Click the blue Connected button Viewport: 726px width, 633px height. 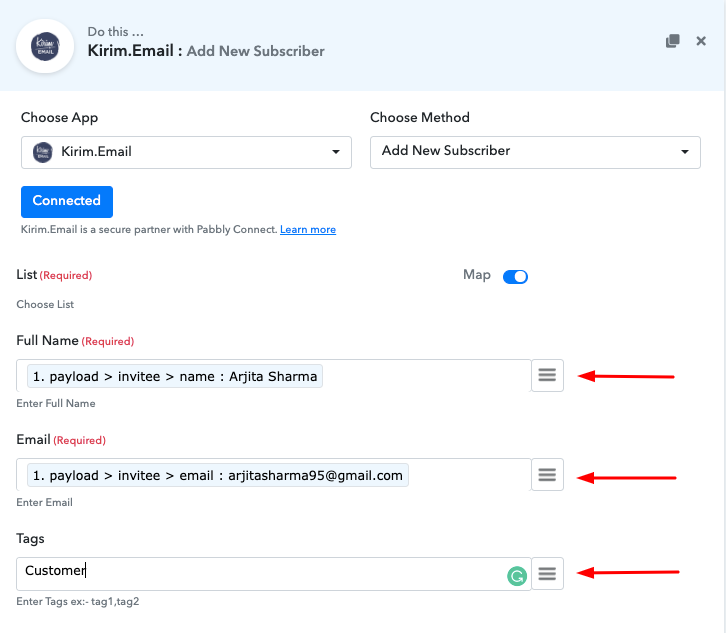67,201
